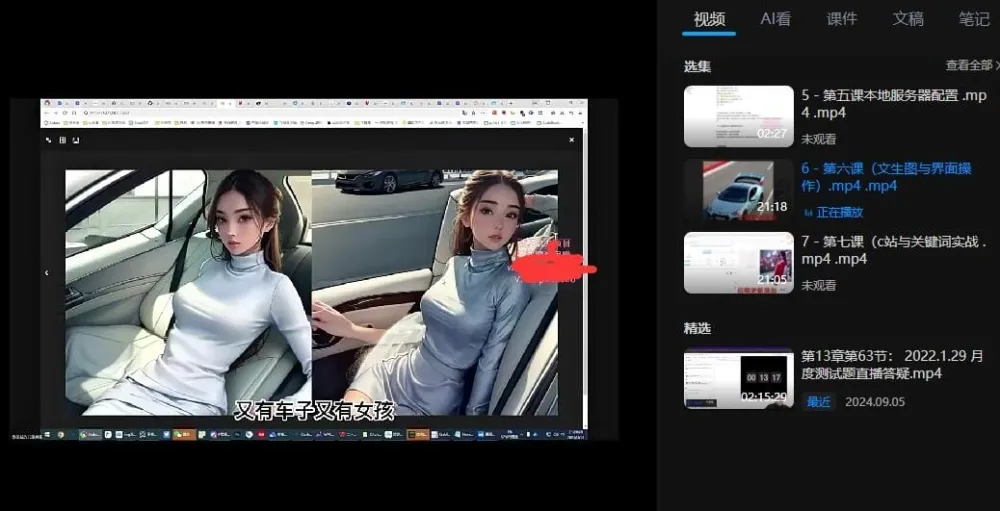Switch to the 笔记 tab
The image size is (1000, 511).
tap(974, 19)
